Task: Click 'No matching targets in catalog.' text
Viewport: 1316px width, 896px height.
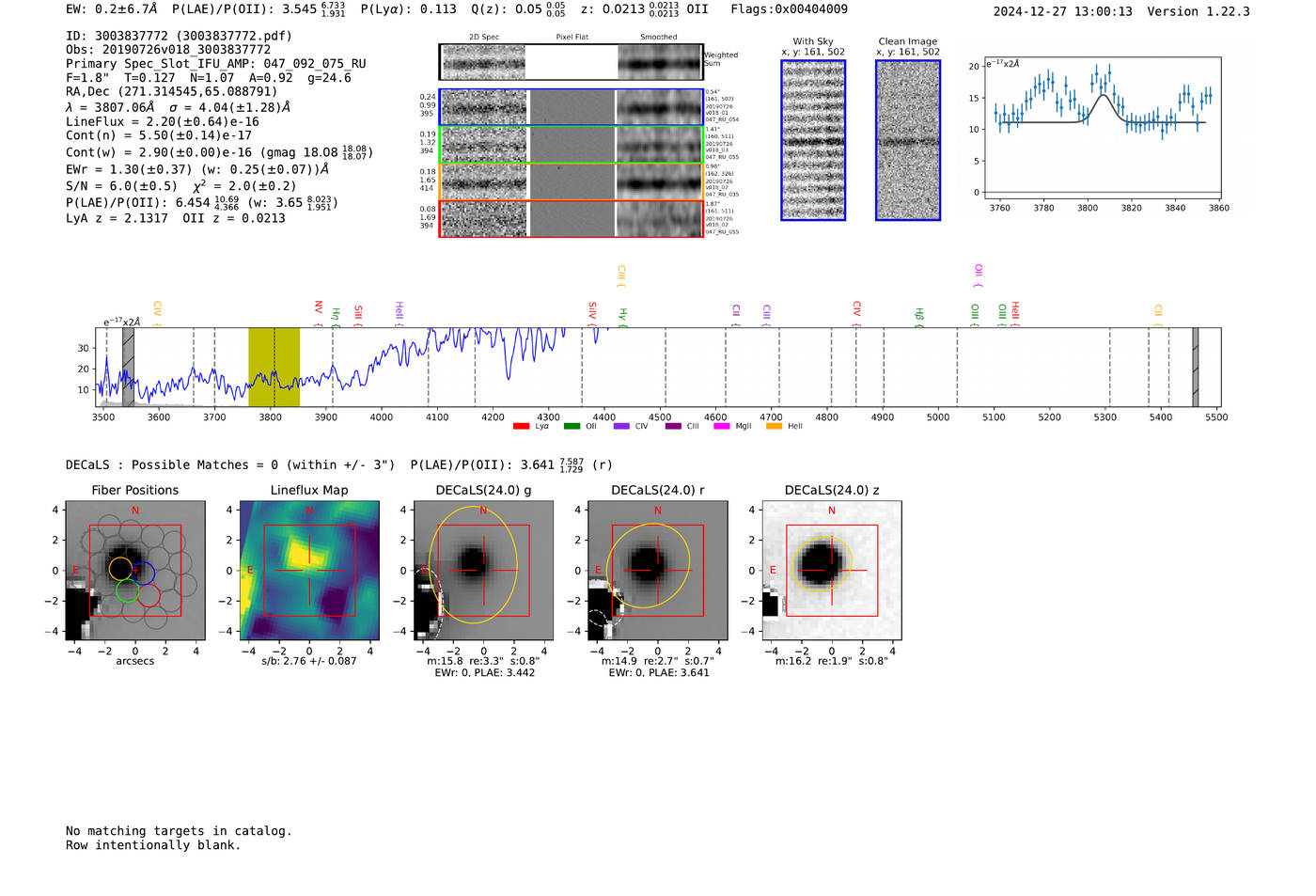Action: 179,831
